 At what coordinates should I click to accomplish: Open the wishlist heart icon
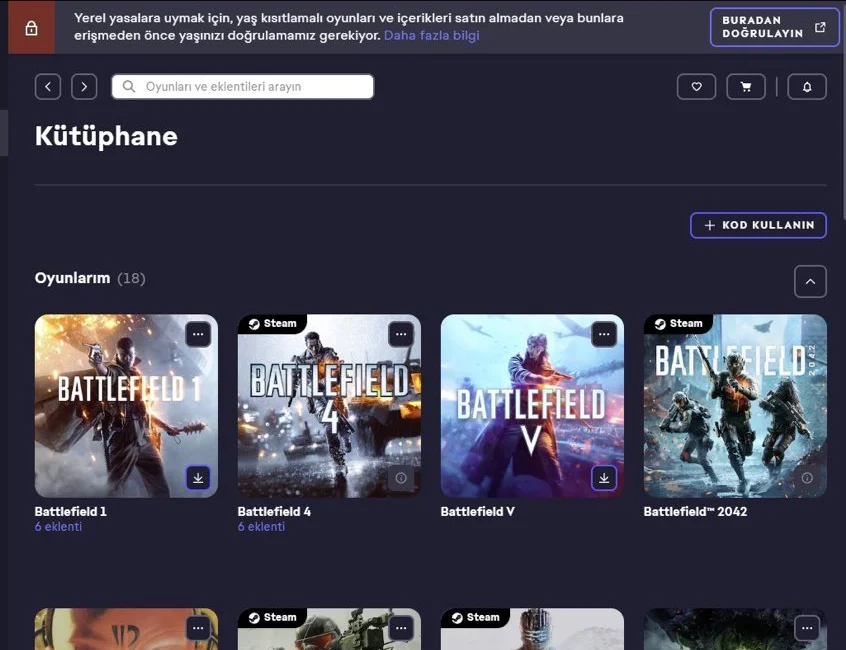pos(696,87)
